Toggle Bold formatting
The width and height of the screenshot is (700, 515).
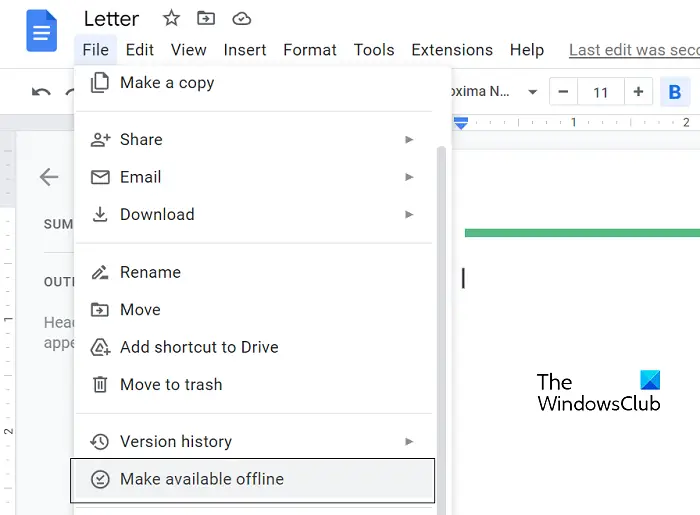(x=675, y=92)
